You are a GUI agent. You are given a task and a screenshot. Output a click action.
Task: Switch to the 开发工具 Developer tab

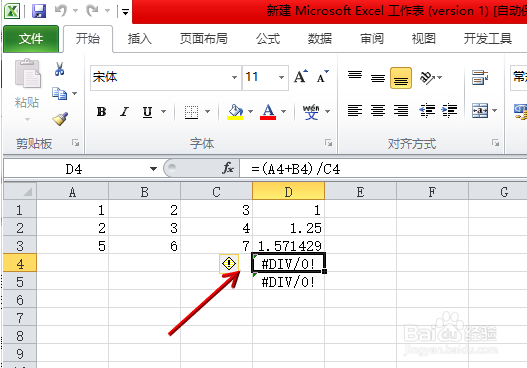(x=488, y=39)
